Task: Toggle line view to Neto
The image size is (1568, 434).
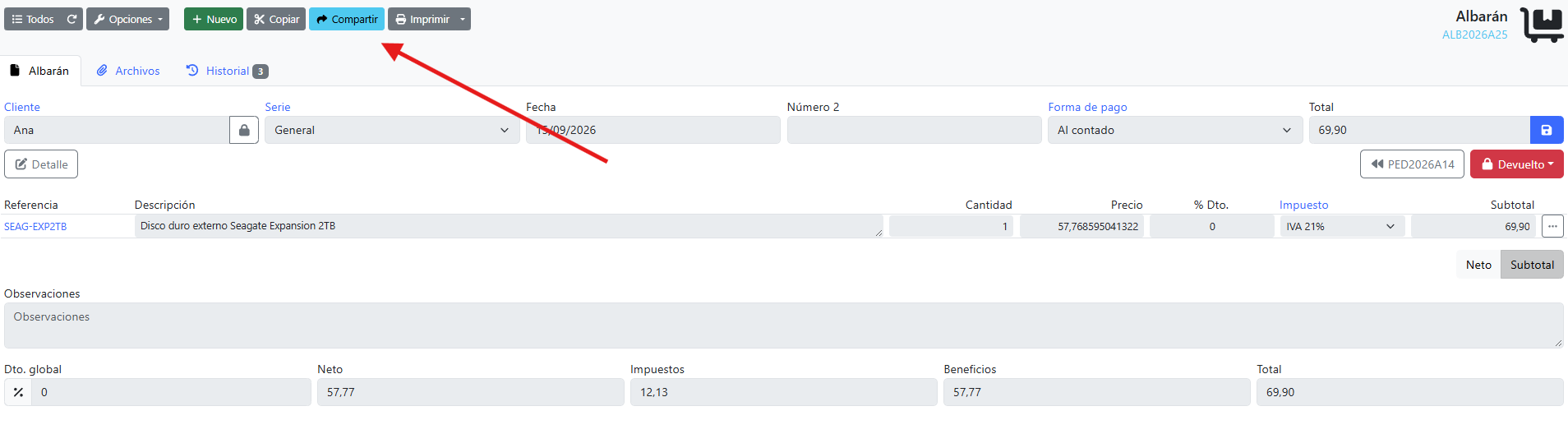Action: coord(1478,265)
